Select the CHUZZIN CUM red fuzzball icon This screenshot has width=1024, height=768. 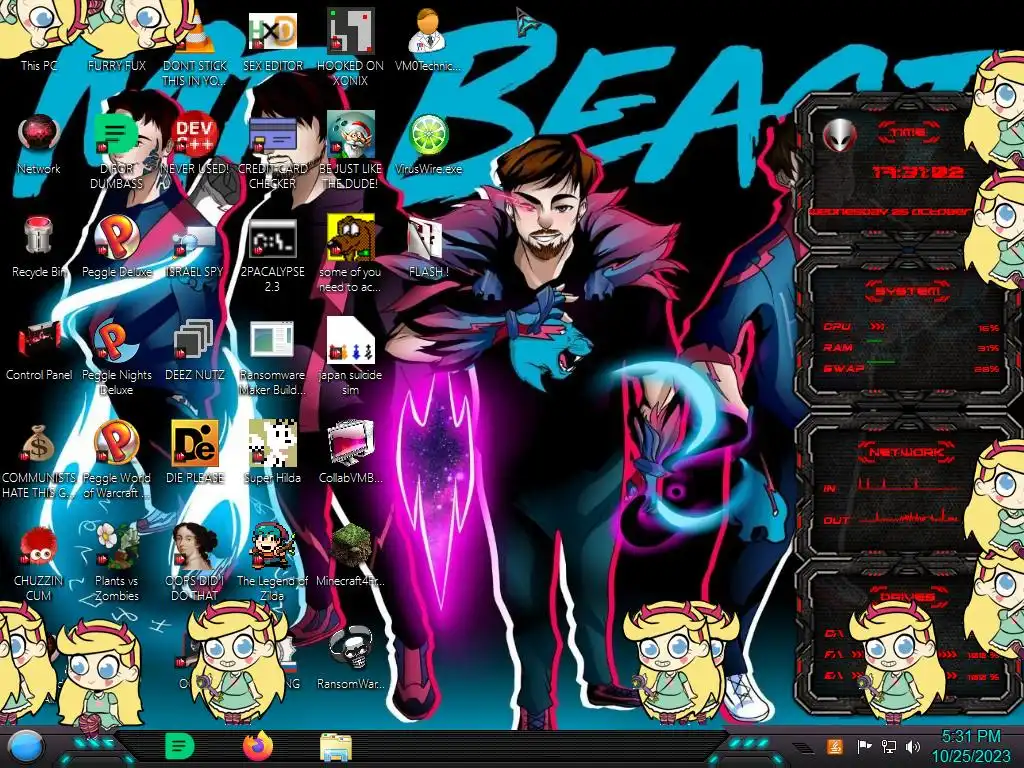[x=39, y=563]
